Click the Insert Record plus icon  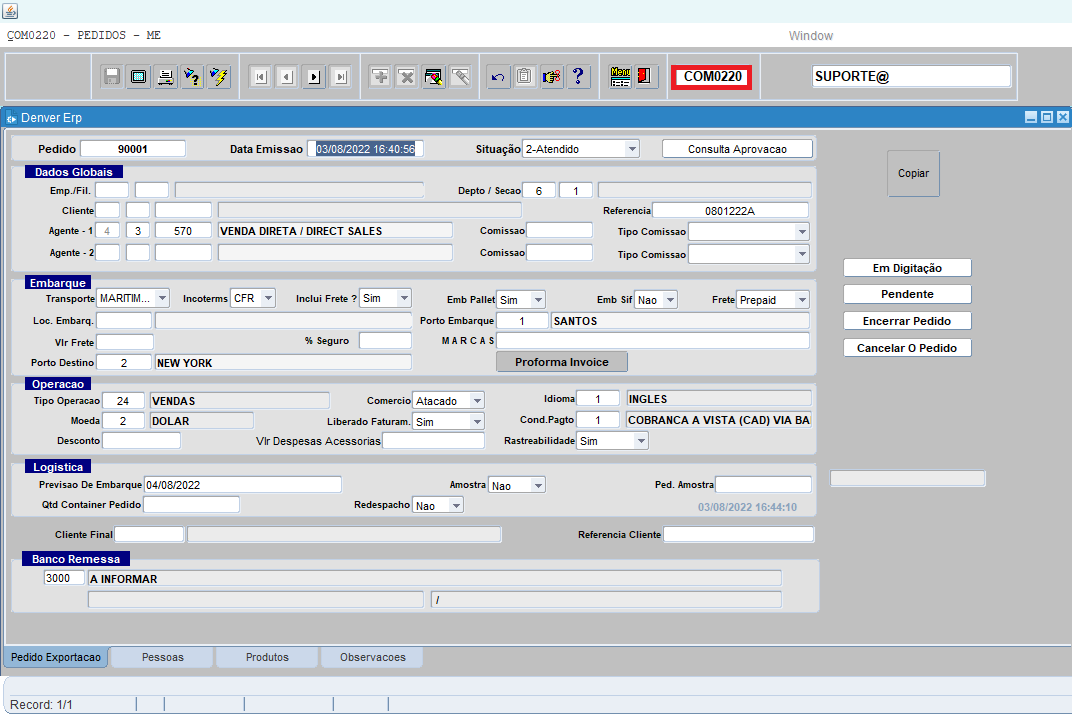[x=380, y=76]
